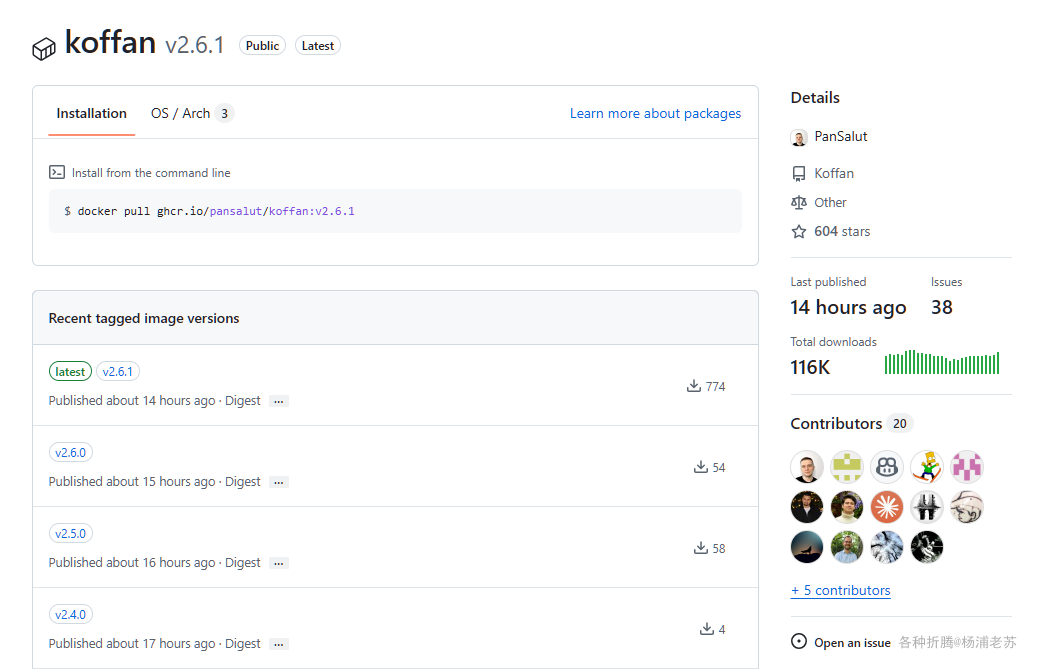Screen dimensions: 1038x669
Task: Click the 604 stars text
Action: click(x=842, y=232)
